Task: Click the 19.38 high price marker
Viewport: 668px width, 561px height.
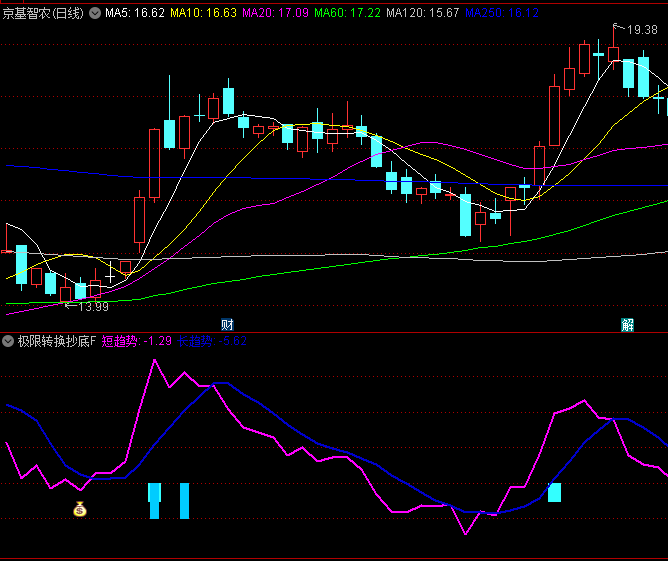Action: (641, 30)
